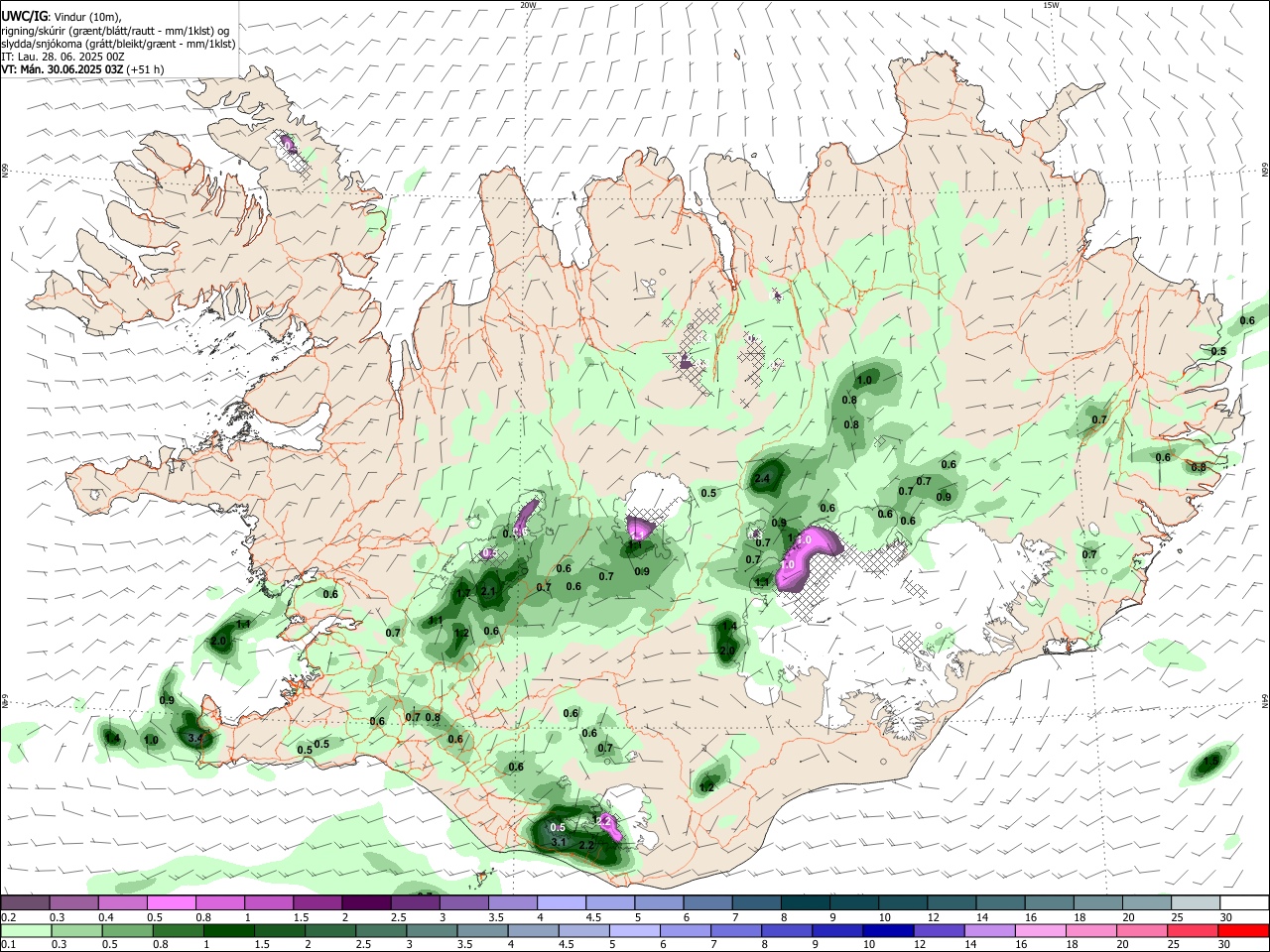Image resolution: width=1270 pixels, height=952 pixels.
Task: Click the dark teal snow swatch starting at 8
Action: tap(803, 902)
